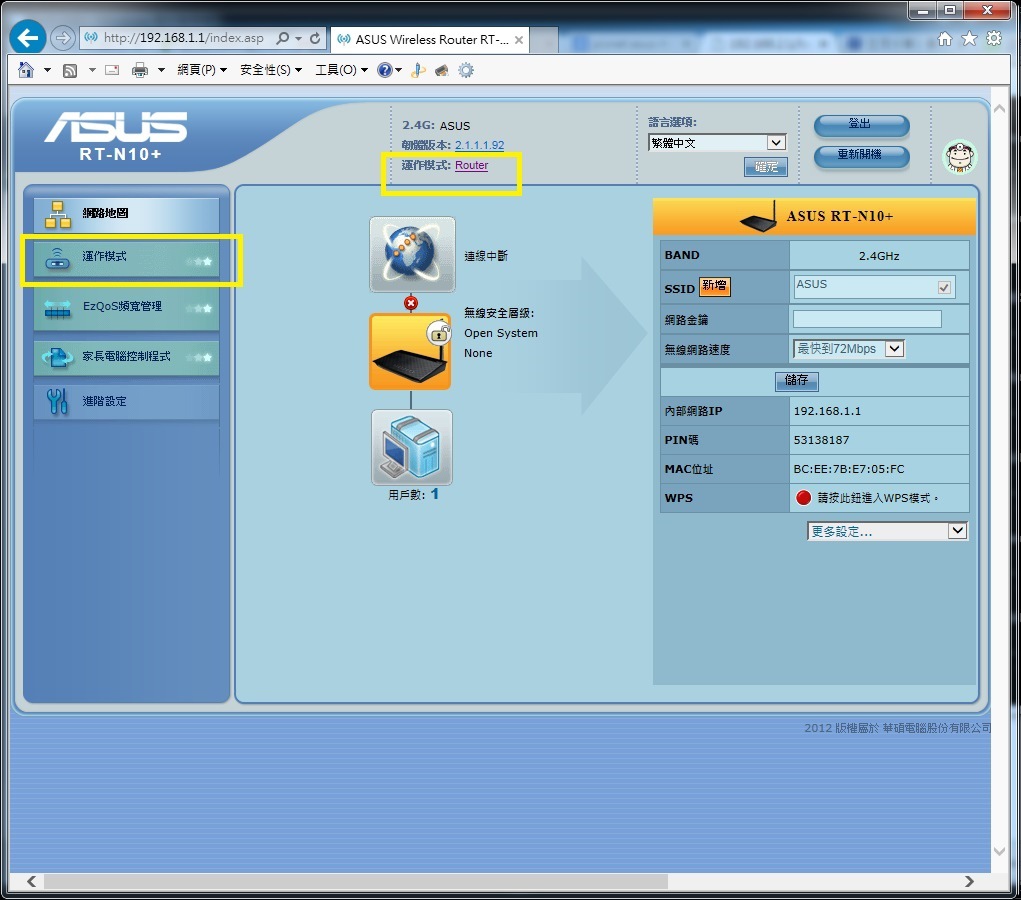Open the 網頁(P) menu
The height and width of the screenshot is (900, 1021).
tap(202, 70)
